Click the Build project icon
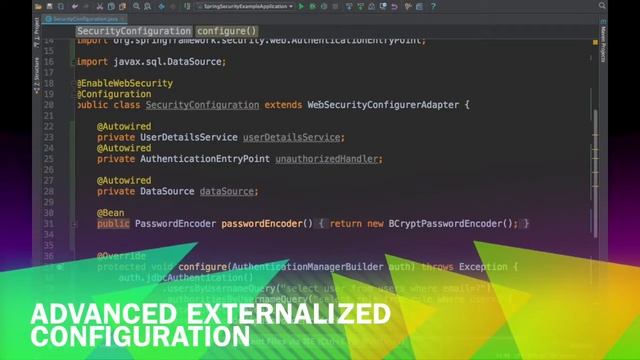The image size is (640, 360). click(187, 6)
